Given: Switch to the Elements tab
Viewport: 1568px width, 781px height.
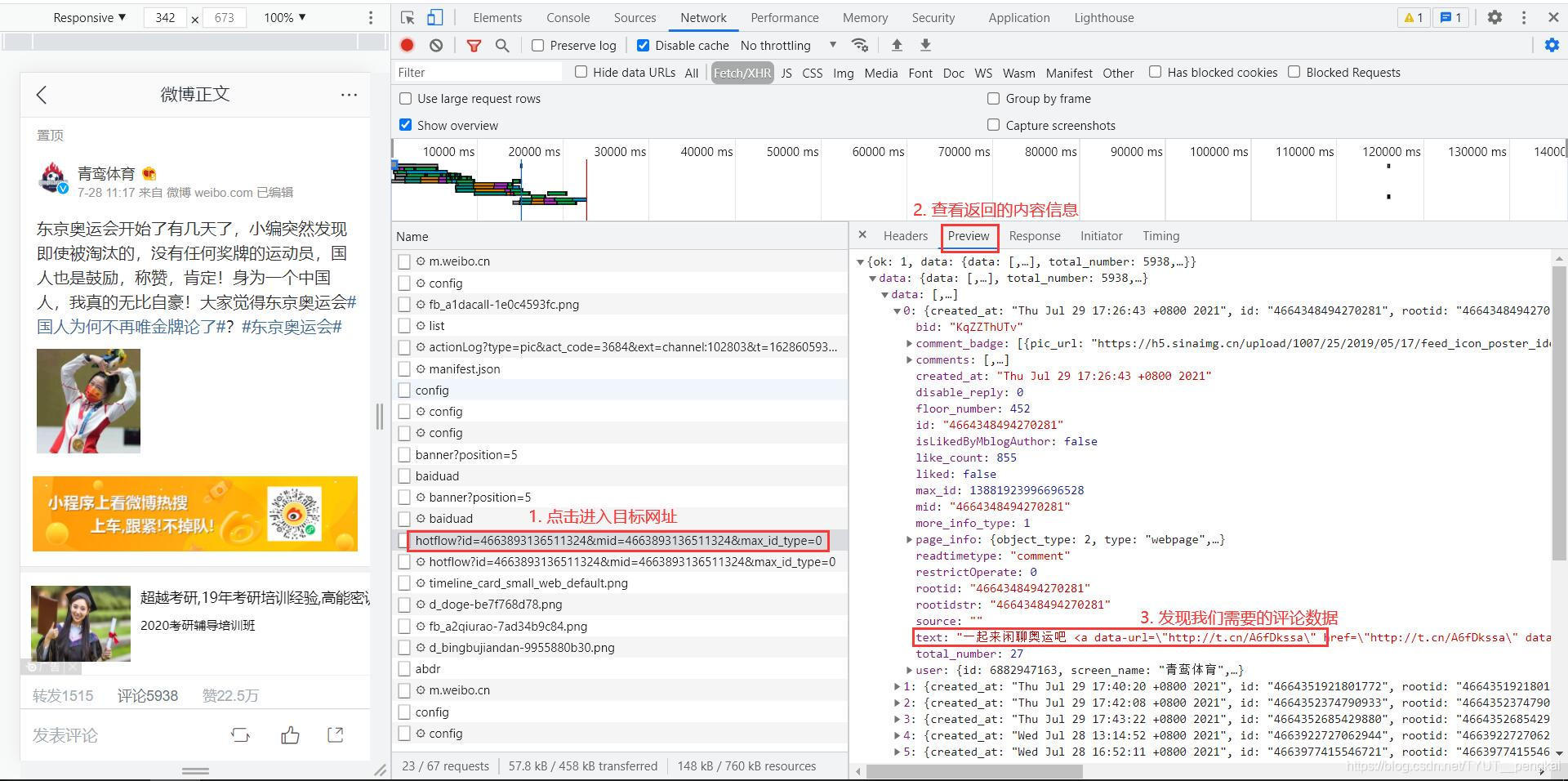Looking at the screenshot, I should (497, 17).
